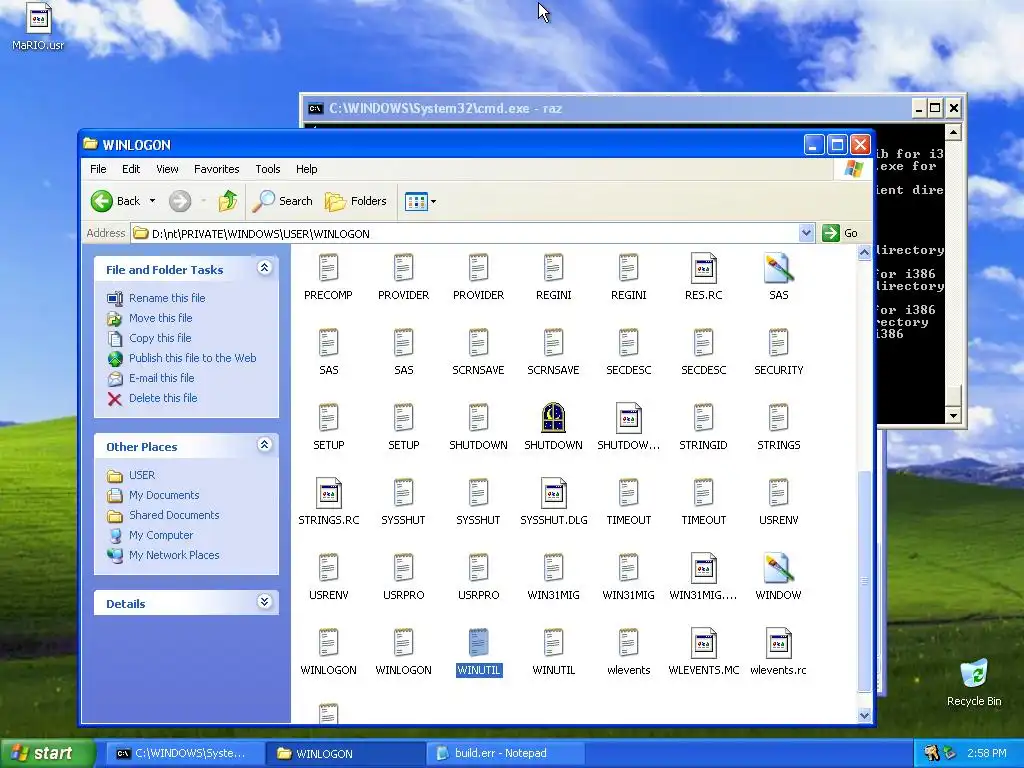Image resolution: width=1024 pixels, height=768 pixels.
Task: Open My Documents in Other Places
Action: [164, 495]
